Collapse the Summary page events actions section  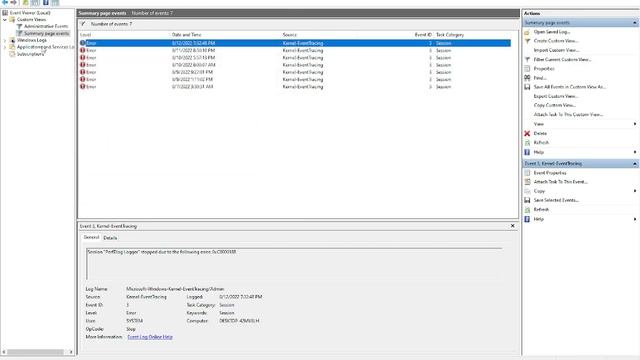(x=634, y=23)
